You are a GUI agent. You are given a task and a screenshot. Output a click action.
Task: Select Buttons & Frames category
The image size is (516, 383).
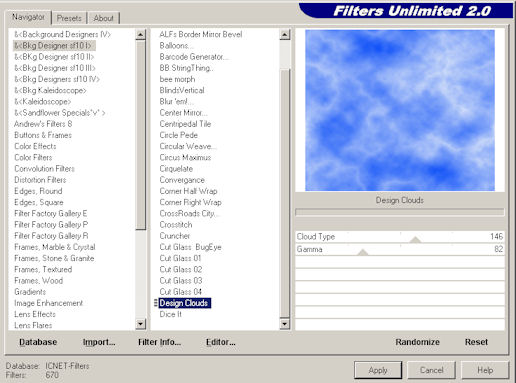point(43,135)
